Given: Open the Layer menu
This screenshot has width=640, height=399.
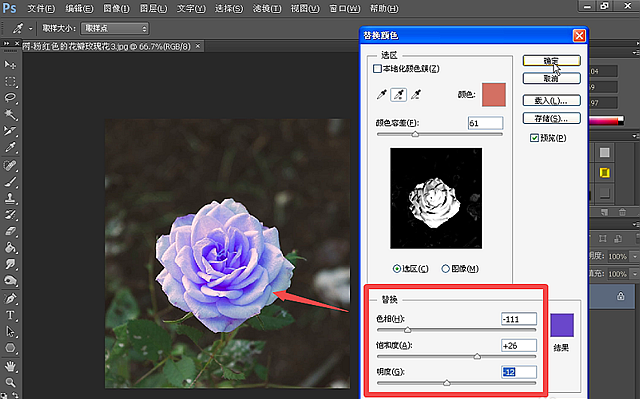Looking at the screenshot, I should 153,8.
